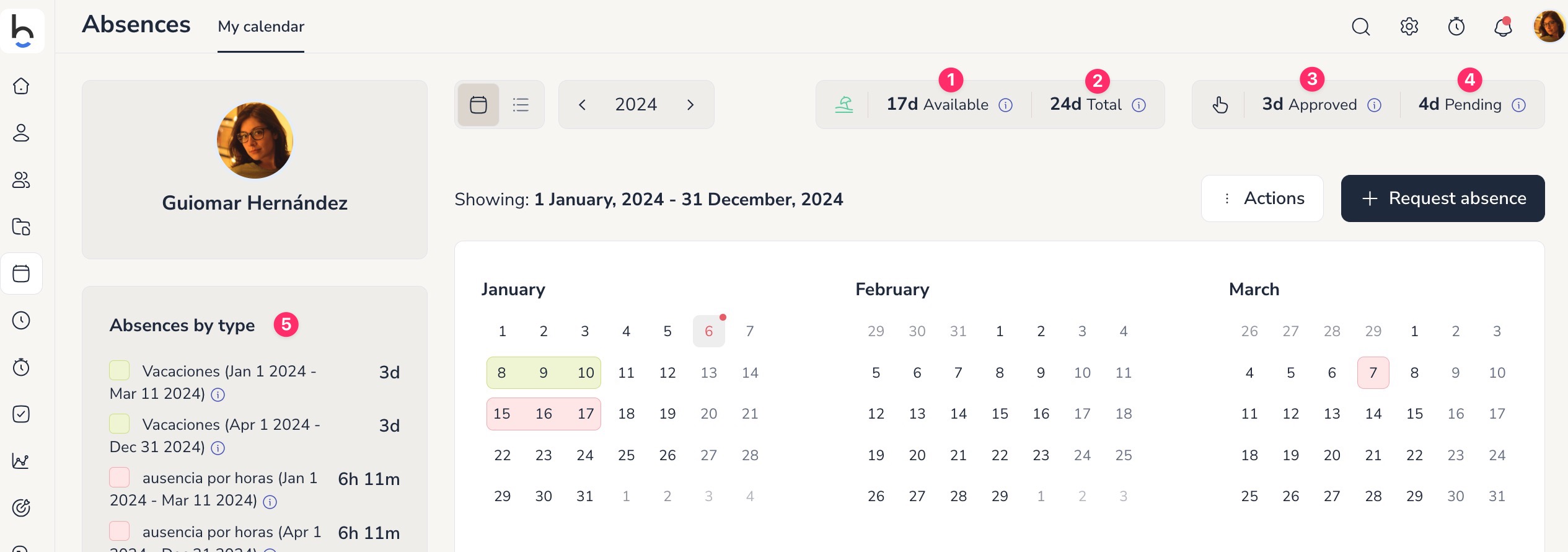Open the documents folder sidebar icon
Image resolution: width=1568 pixels, height=552 pixels.
21,226
